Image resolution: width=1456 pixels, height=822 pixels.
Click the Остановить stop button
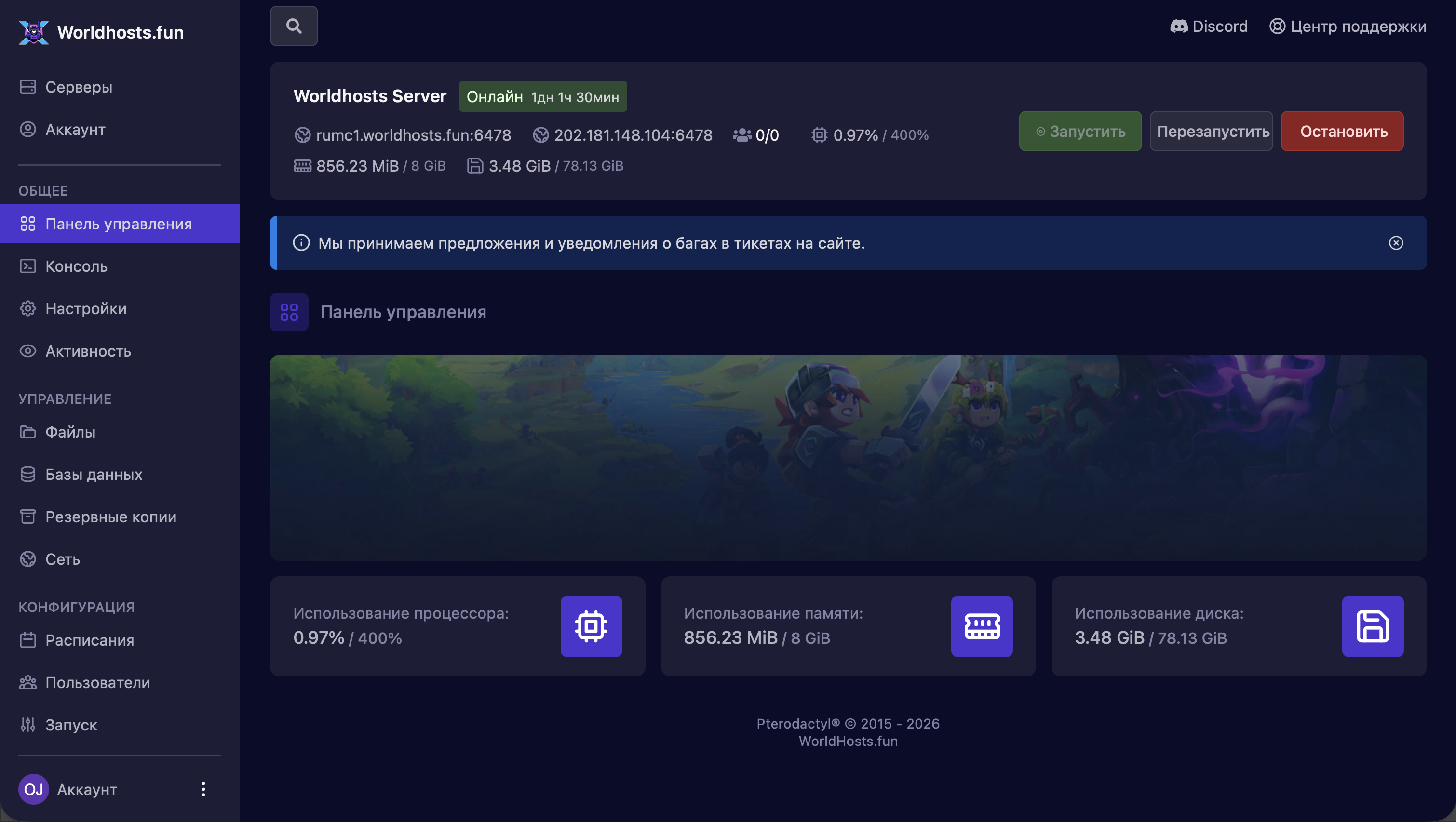click(x=1342, y=131)
